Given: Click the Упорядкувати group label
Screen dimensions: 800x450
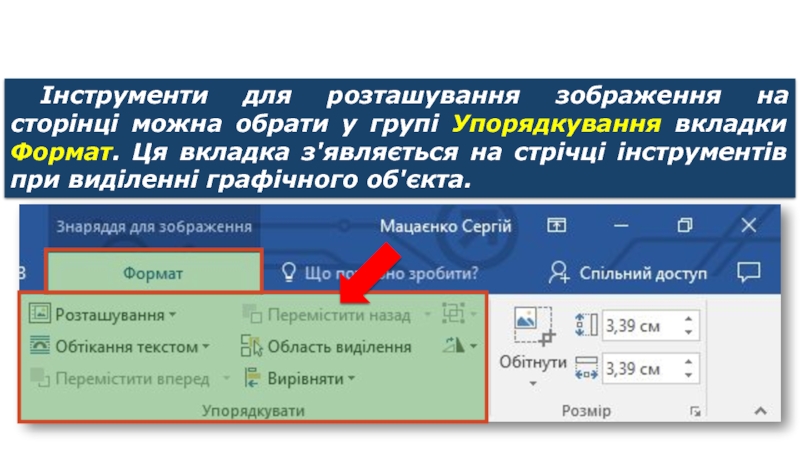Looking at the screenshot, I should click(x=253, y=411).
